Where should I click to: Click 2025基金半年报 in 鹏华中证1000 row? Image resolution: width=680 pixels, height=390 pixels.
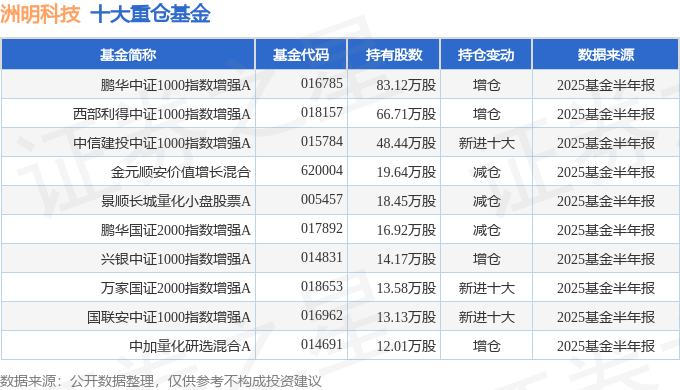[606, 85]
